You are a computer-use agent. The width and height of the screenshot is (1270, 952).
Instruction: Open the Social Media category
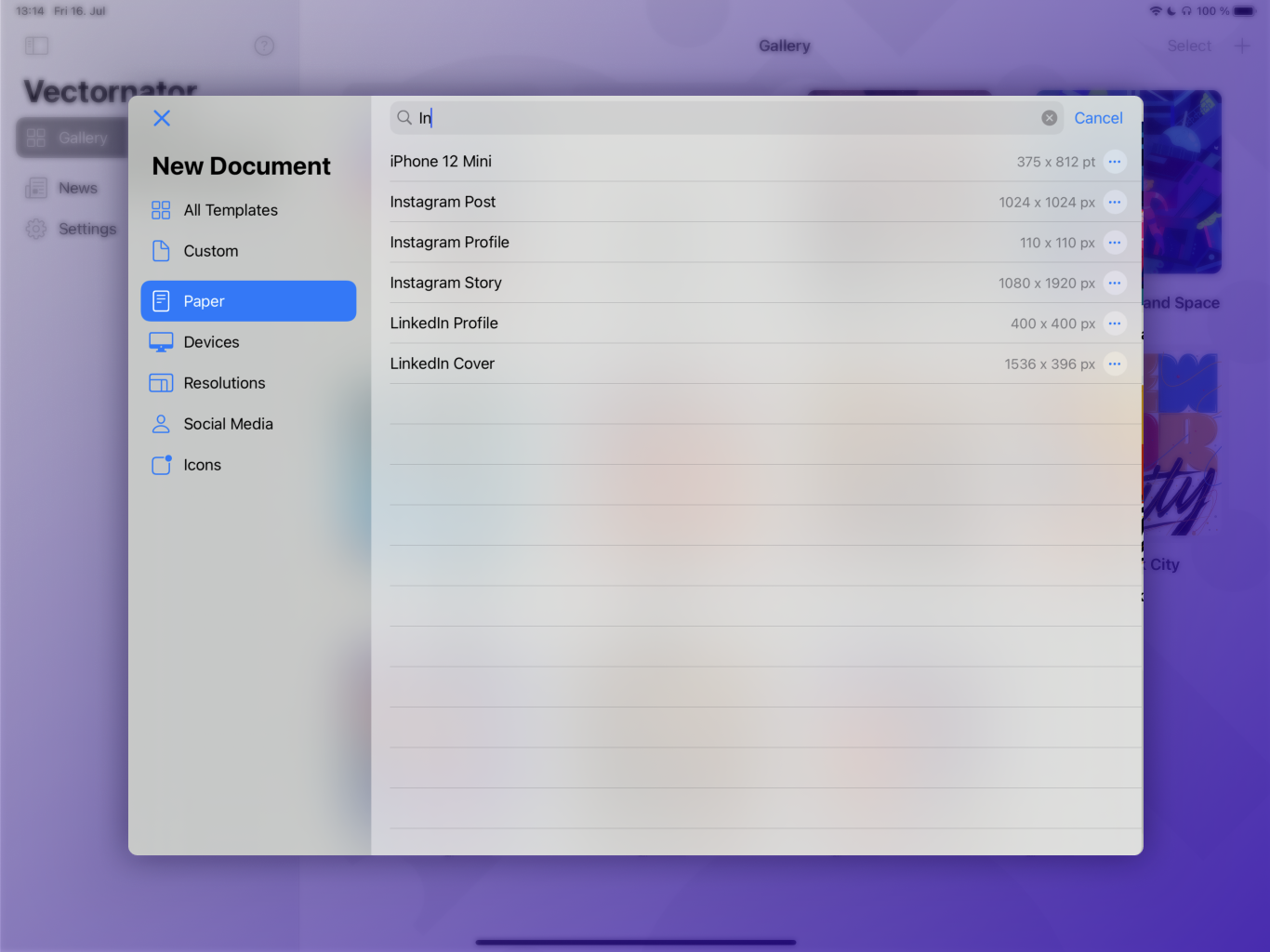coord(248,424)
